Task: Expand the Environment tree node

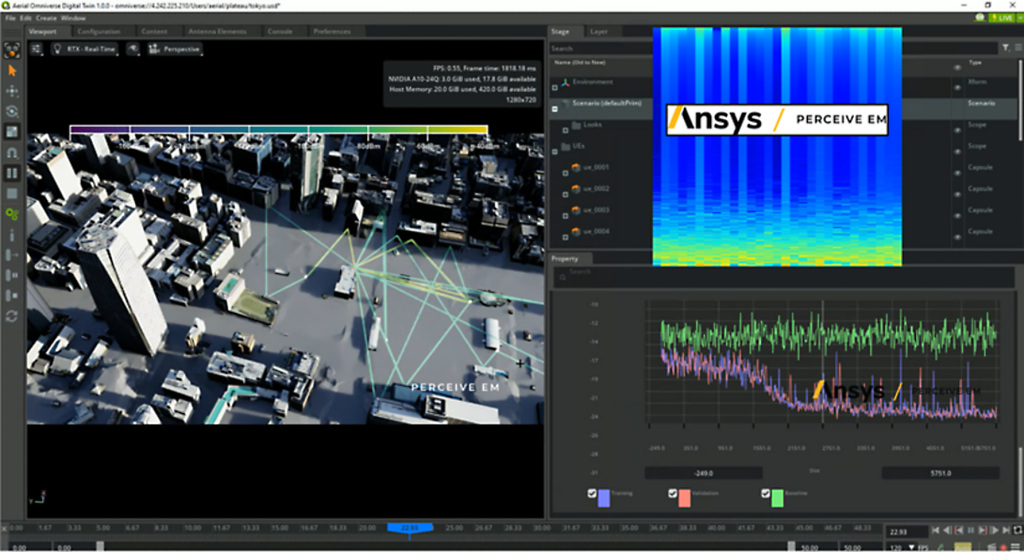Action: point(555,87)
